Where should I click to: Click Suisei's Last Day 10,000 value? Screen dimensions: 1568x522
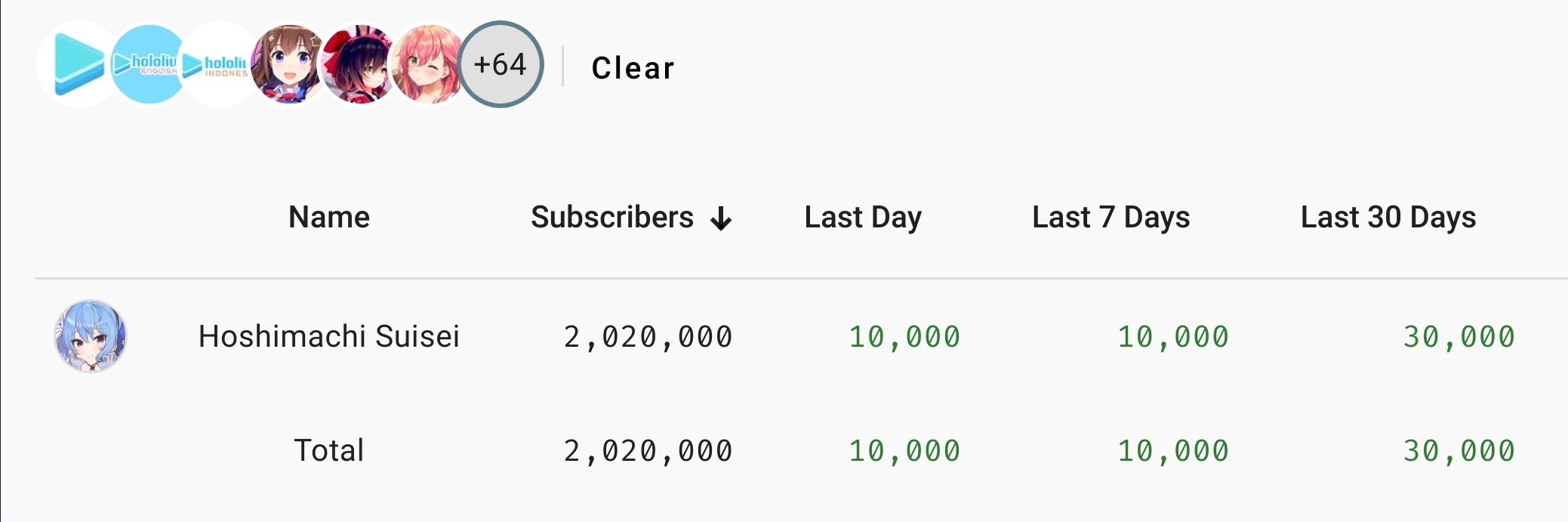[904, 337]
